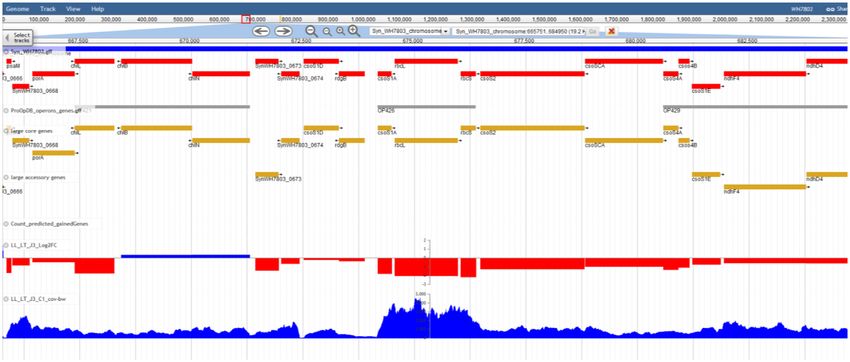Close the LL_LT_J3_Log2FC track circle
This screenshot has height=362, width=850.
click(x=7, y=245)
